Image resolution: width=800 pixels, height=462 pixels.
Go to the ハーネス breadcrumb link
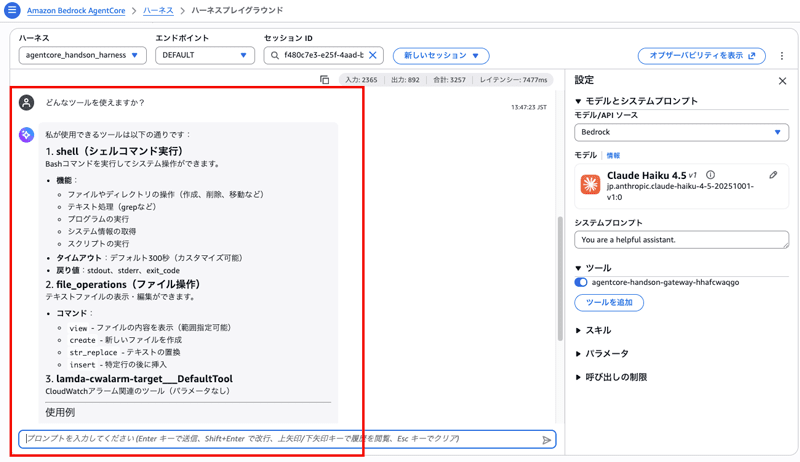click(x=158, y=10)
